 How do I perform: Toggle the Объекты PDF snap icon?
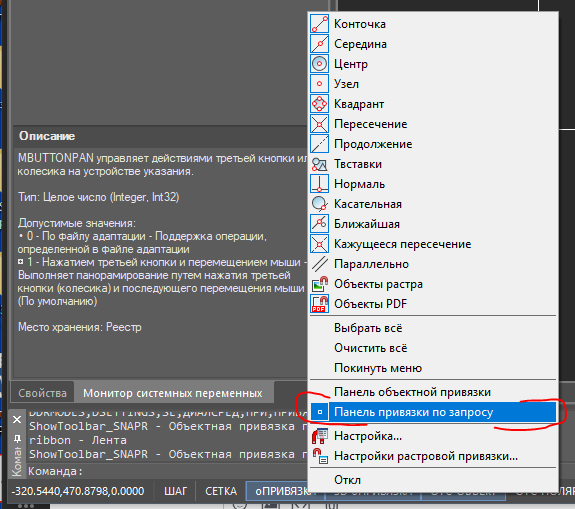coord(319,304)
